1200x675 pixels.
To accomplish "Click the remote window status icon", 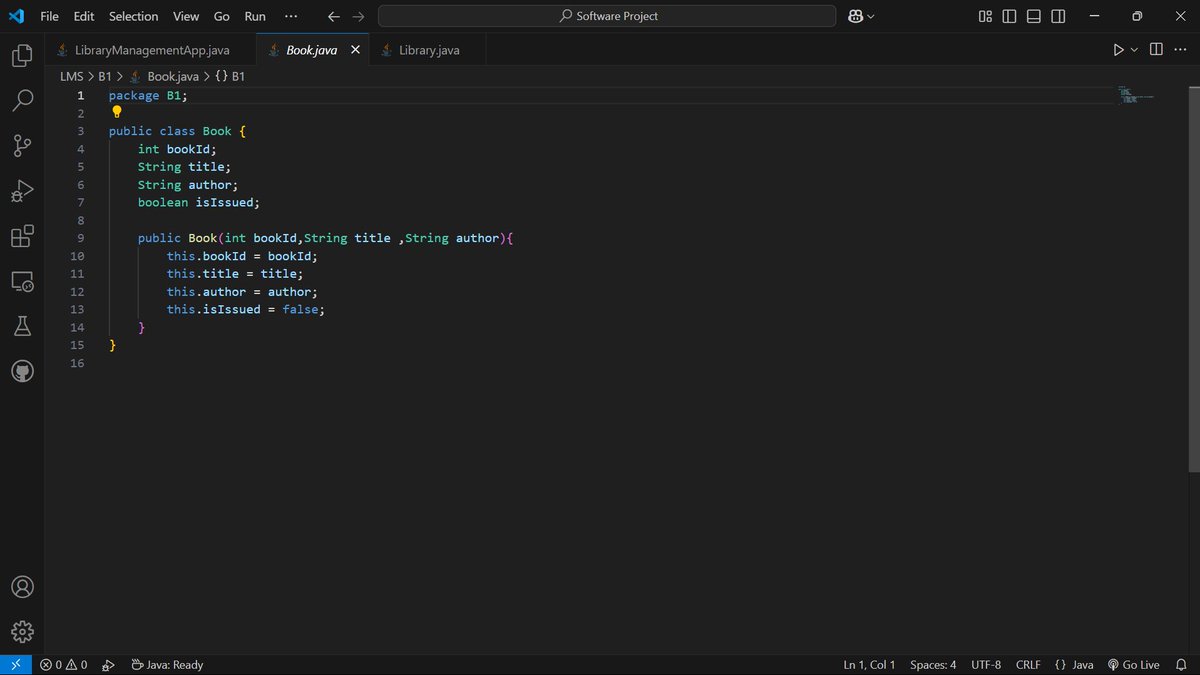I will pos(16,664).
